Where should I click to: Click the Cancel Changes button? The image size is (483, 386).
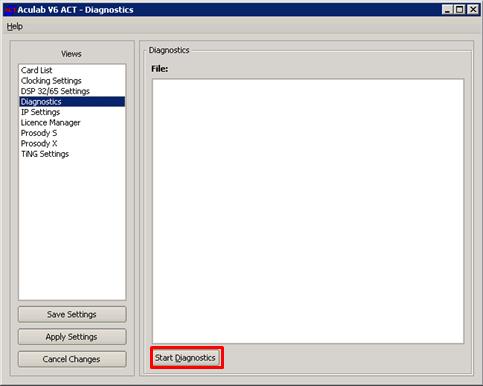72,359
